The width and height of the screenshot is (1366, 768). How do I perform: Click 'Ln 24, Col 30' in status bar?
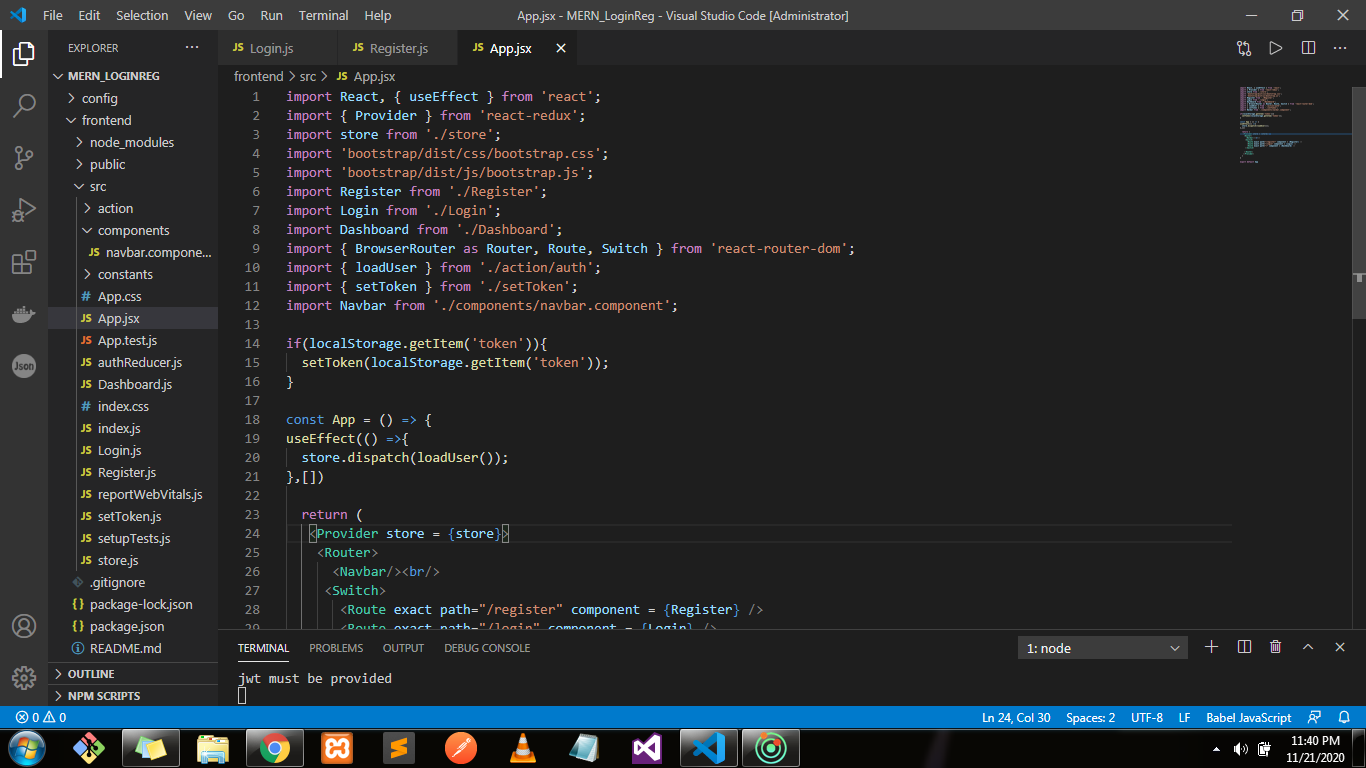pyautogui.click(x=1016, y=717)
